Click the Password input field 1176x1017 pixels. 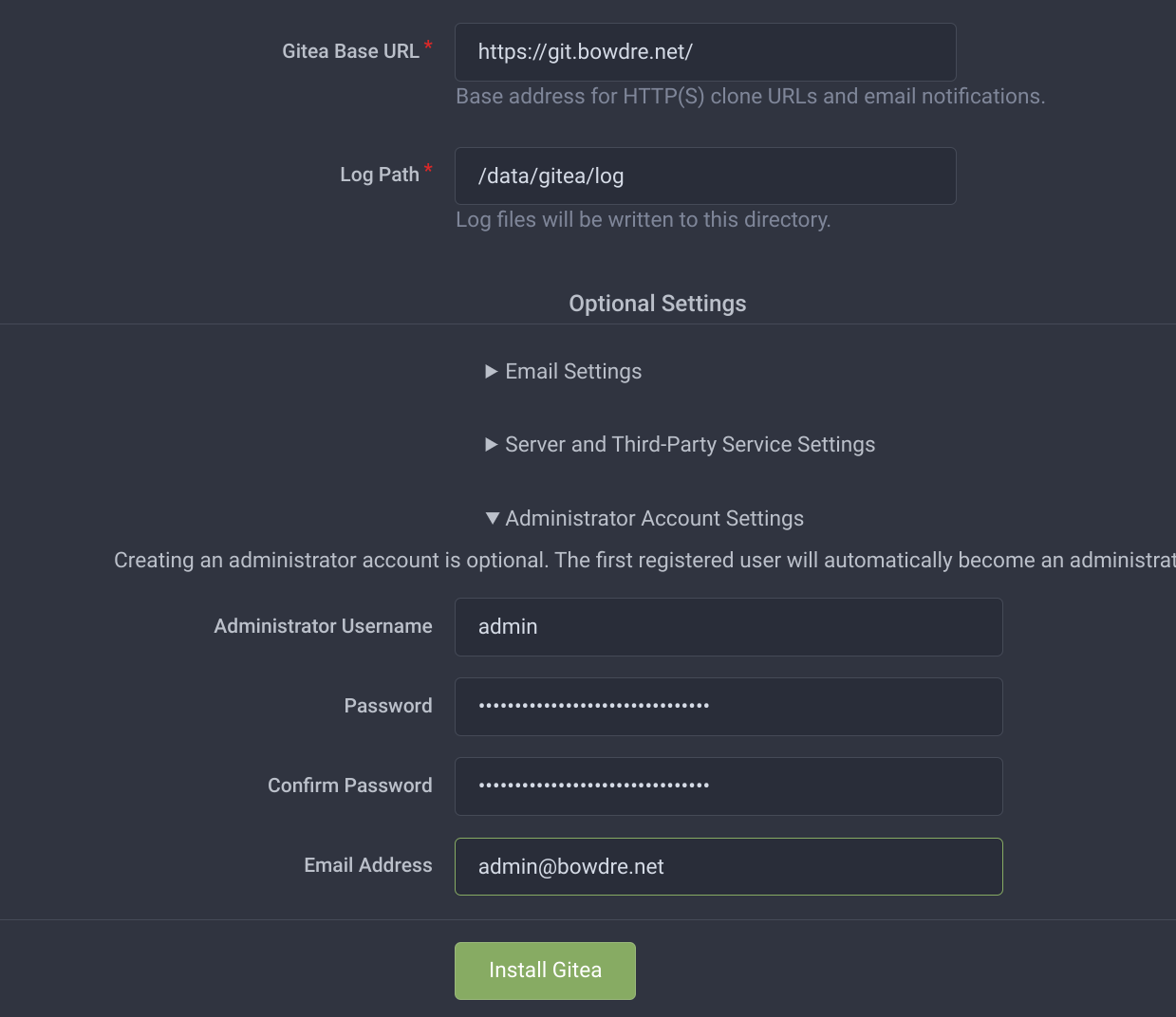(728, 707)
